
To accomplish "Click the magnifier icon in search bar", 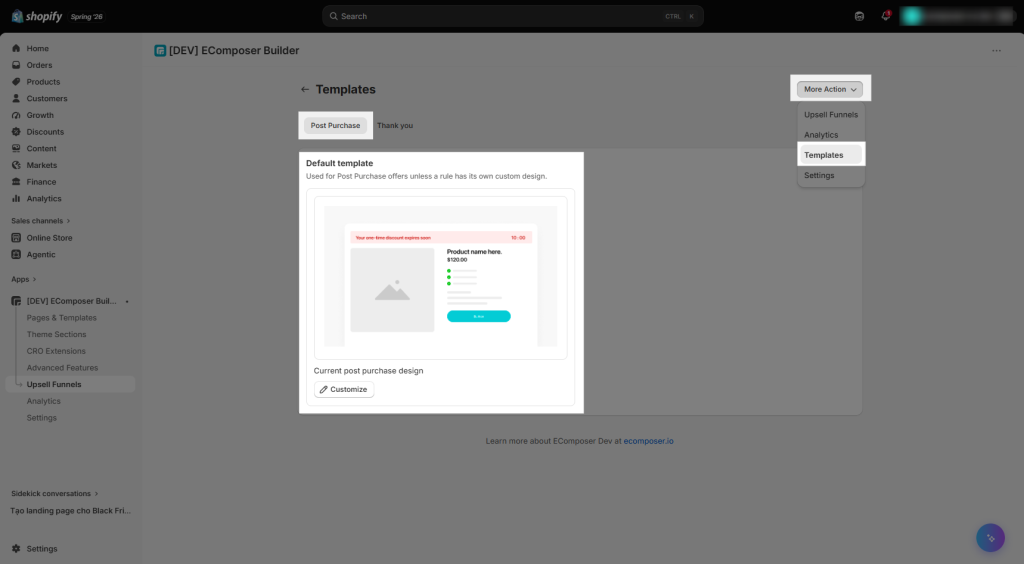I will point(334,16).
